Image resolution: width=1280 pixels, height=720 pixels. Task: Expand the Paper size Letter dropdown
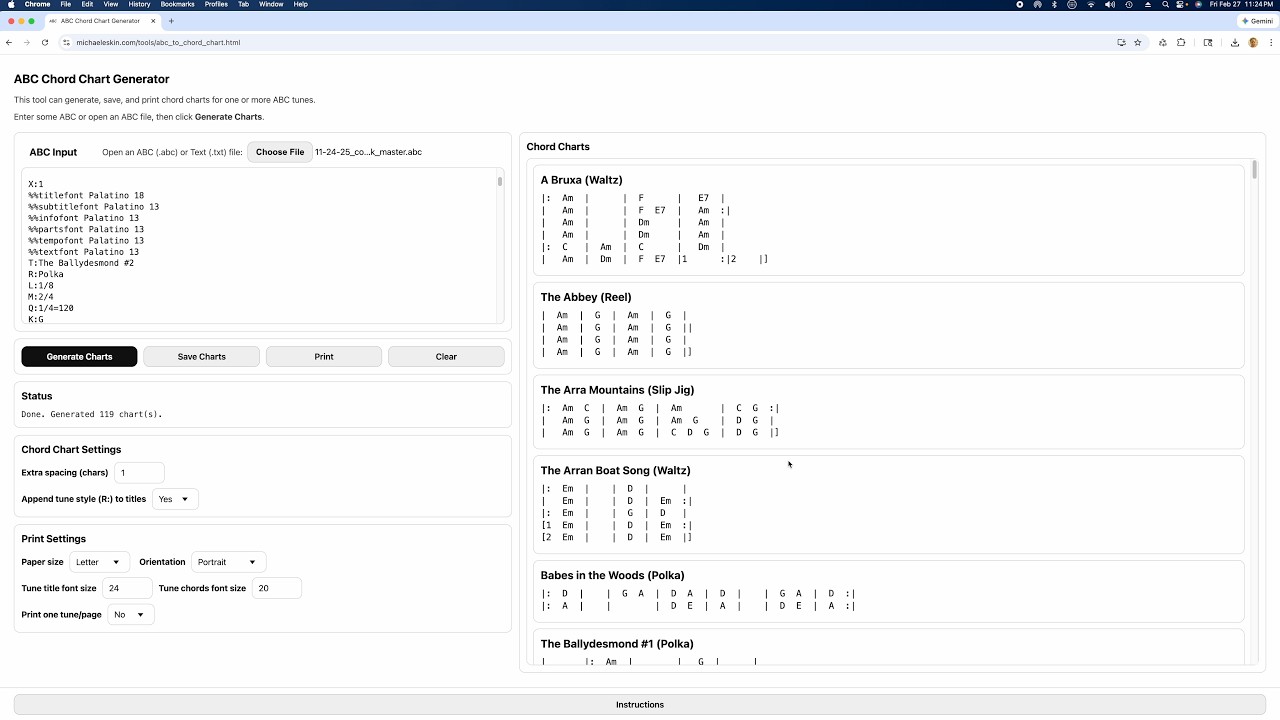tap(100, 562)
